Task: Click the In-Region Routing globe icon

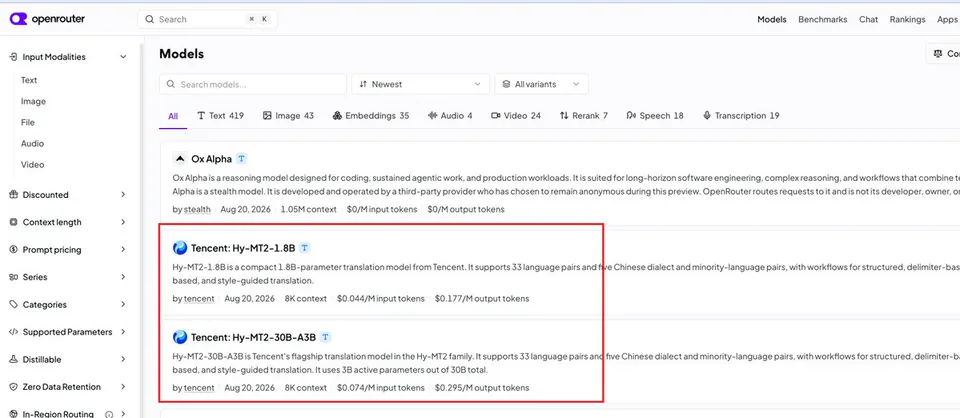Action: pos(13,414)
